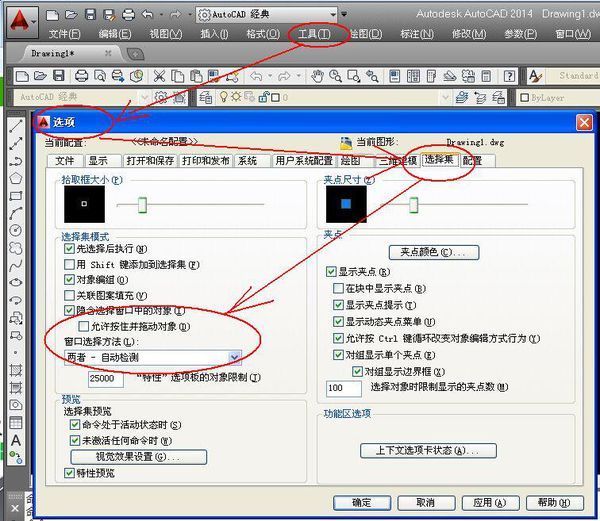Select the Rectangle draw tool
Image resolution: width=600 pixels, height=521 pixels.
(x=16, y=196)
